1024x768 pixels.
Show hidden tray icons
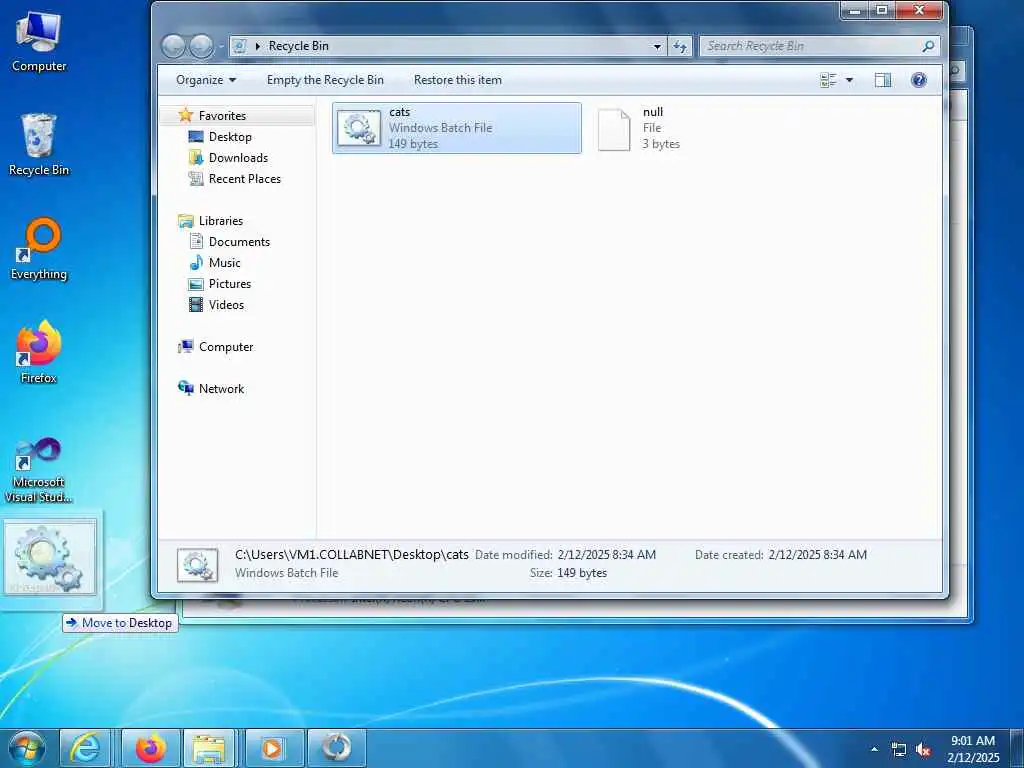click(874, 749)
